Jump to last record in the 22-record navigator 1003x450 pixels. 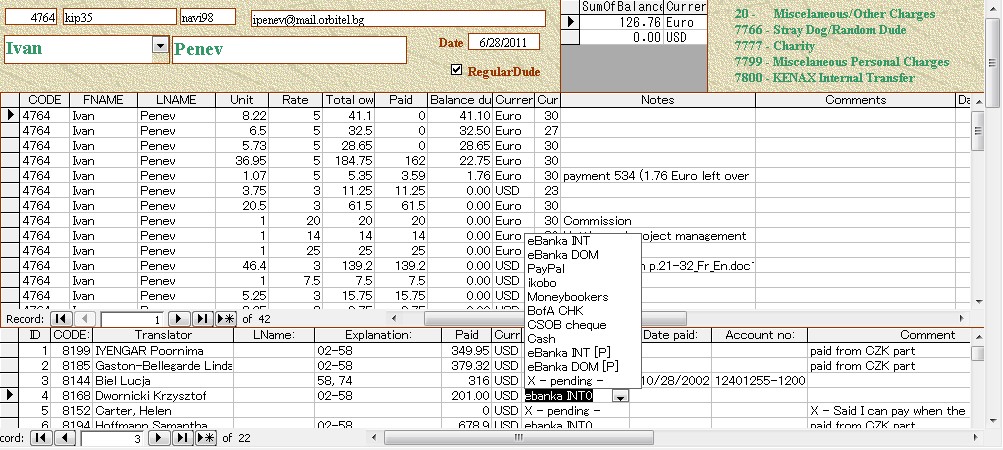tap(182, 438)
